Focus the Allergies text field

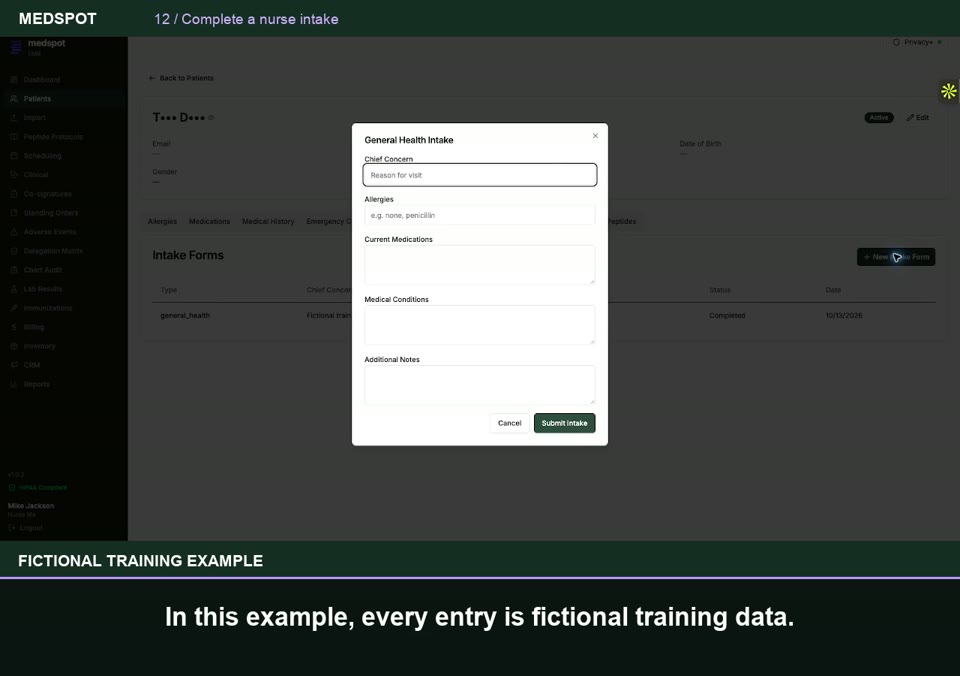click(480, 216)
